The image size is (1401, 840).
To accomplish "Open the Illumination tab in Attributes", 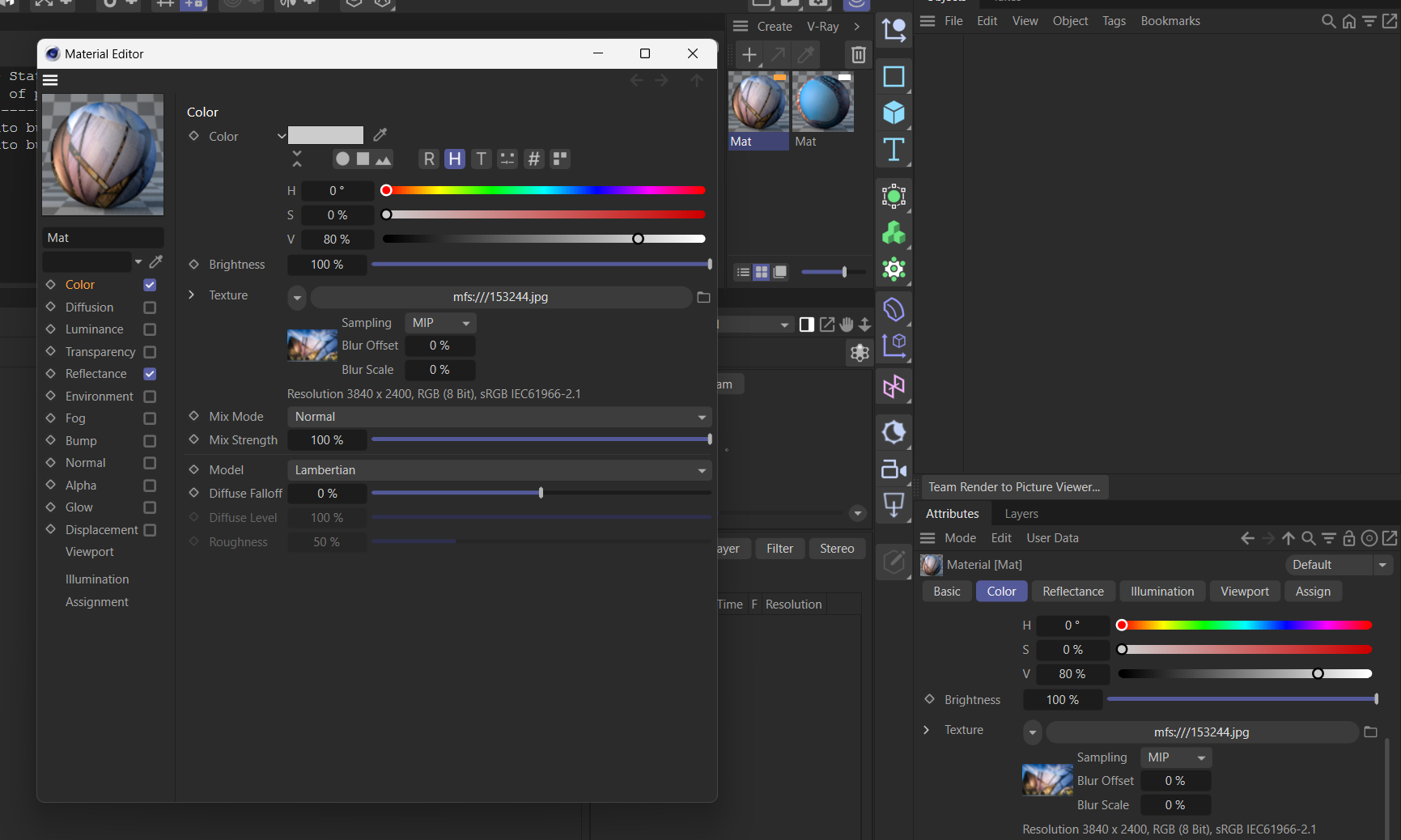I will tap(1161, 592).
